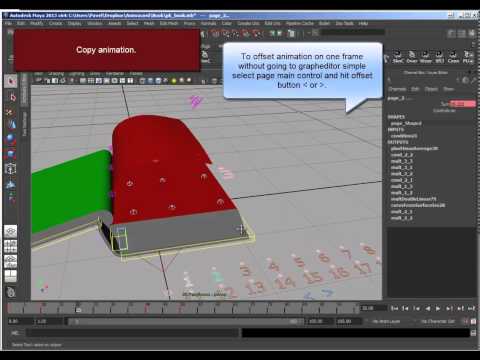Open the File menu
The width and height of the screenshot is (480, 360).
(x=8, y=23)
